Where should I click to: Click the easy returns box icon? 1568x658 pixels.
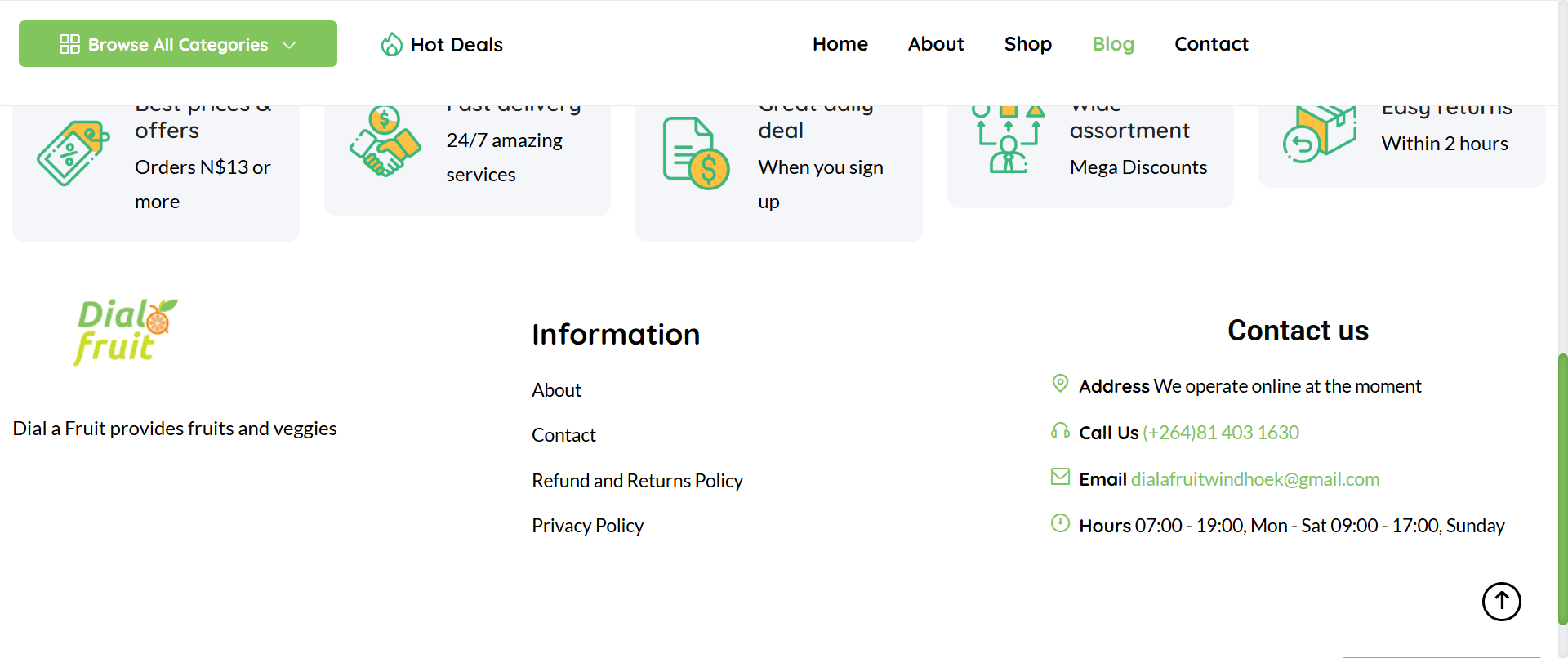(x=1320, y=134)
